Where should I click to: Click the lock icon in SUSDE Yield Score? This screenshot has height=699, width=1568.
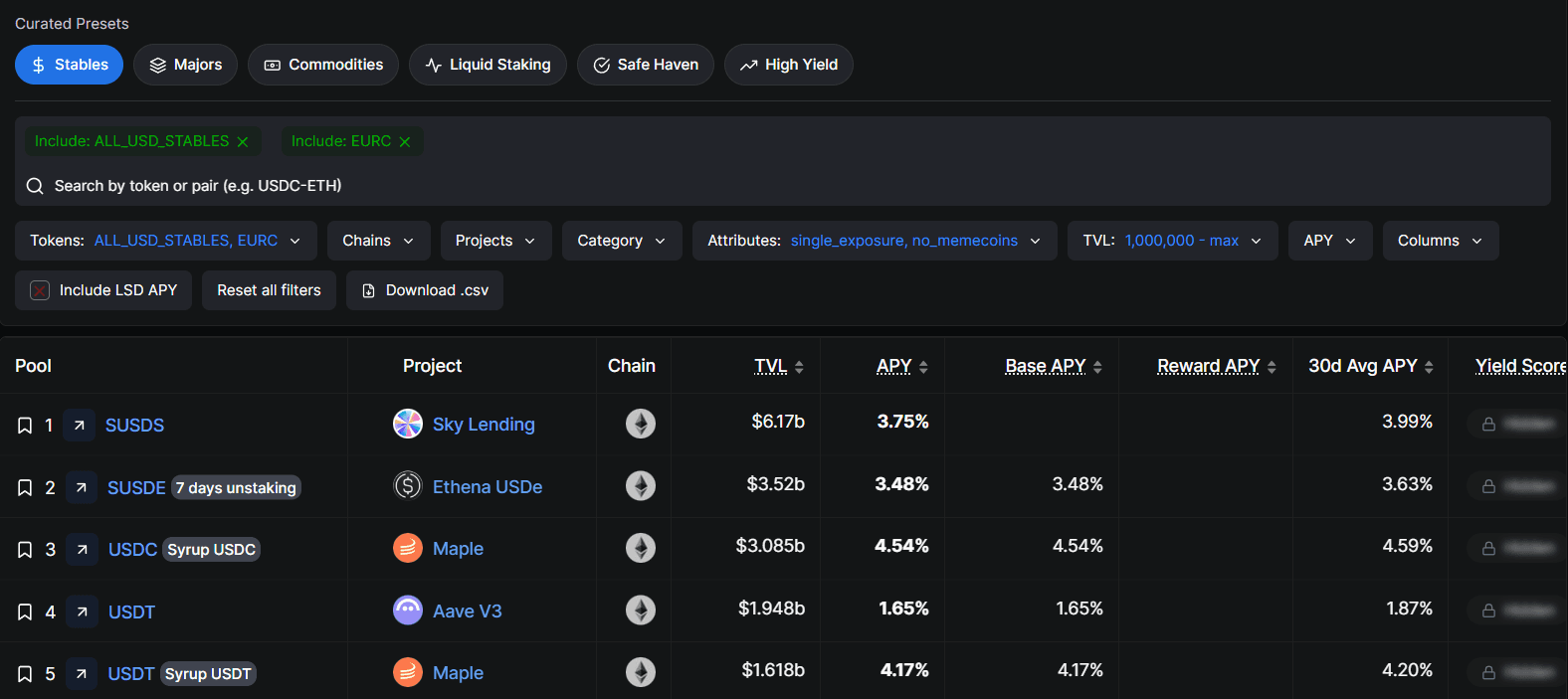(x=1488, y=486)
